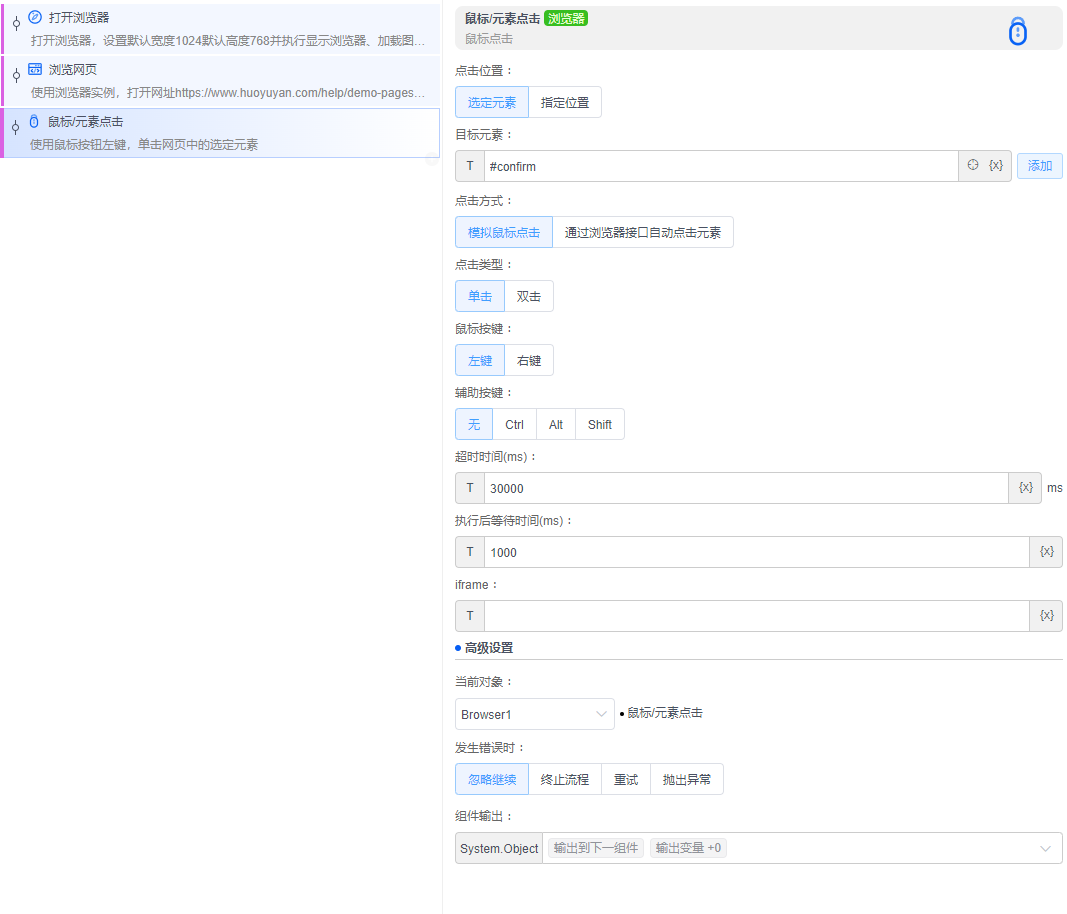Image resolution: width=1067 pixels, height=914 pixels.
Task: Switch click type to 双击
Action: [529, 296]
